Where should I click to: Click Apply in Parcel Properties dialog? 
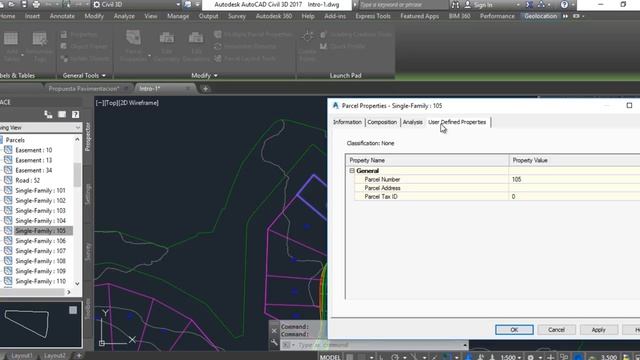coord(599,330)
